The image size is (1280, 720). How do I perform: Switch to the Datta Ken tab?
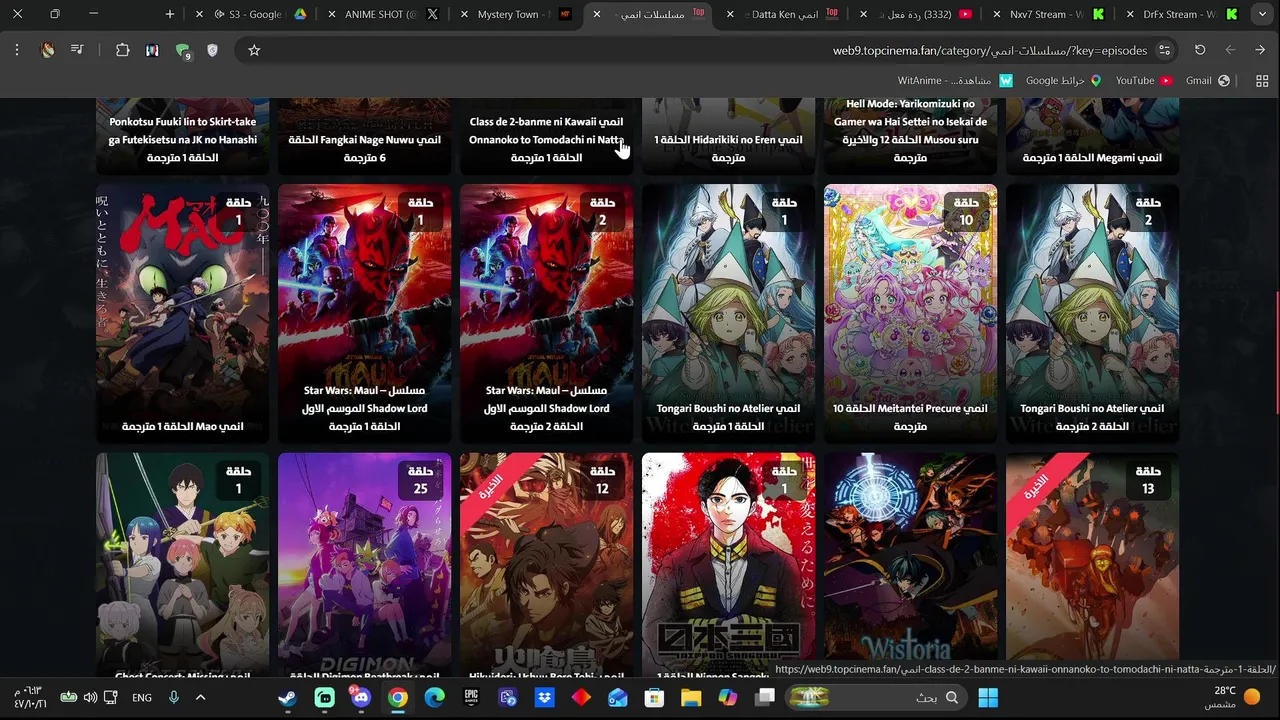[784, 14]
